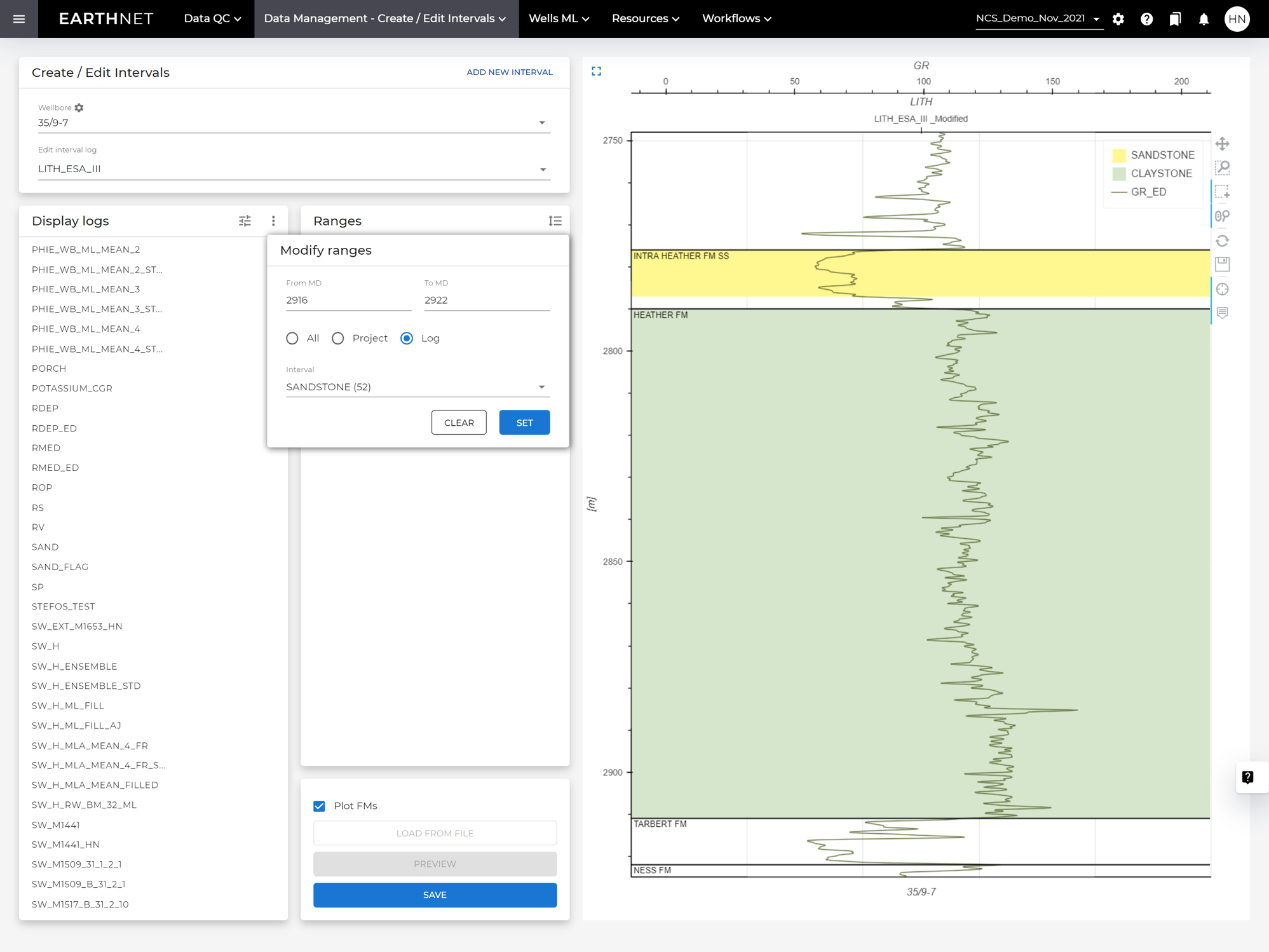Viewport: 1269px width, 952px height.
Task: Click the plot reset refresh icon
Action: click(x=1222, y=241)
